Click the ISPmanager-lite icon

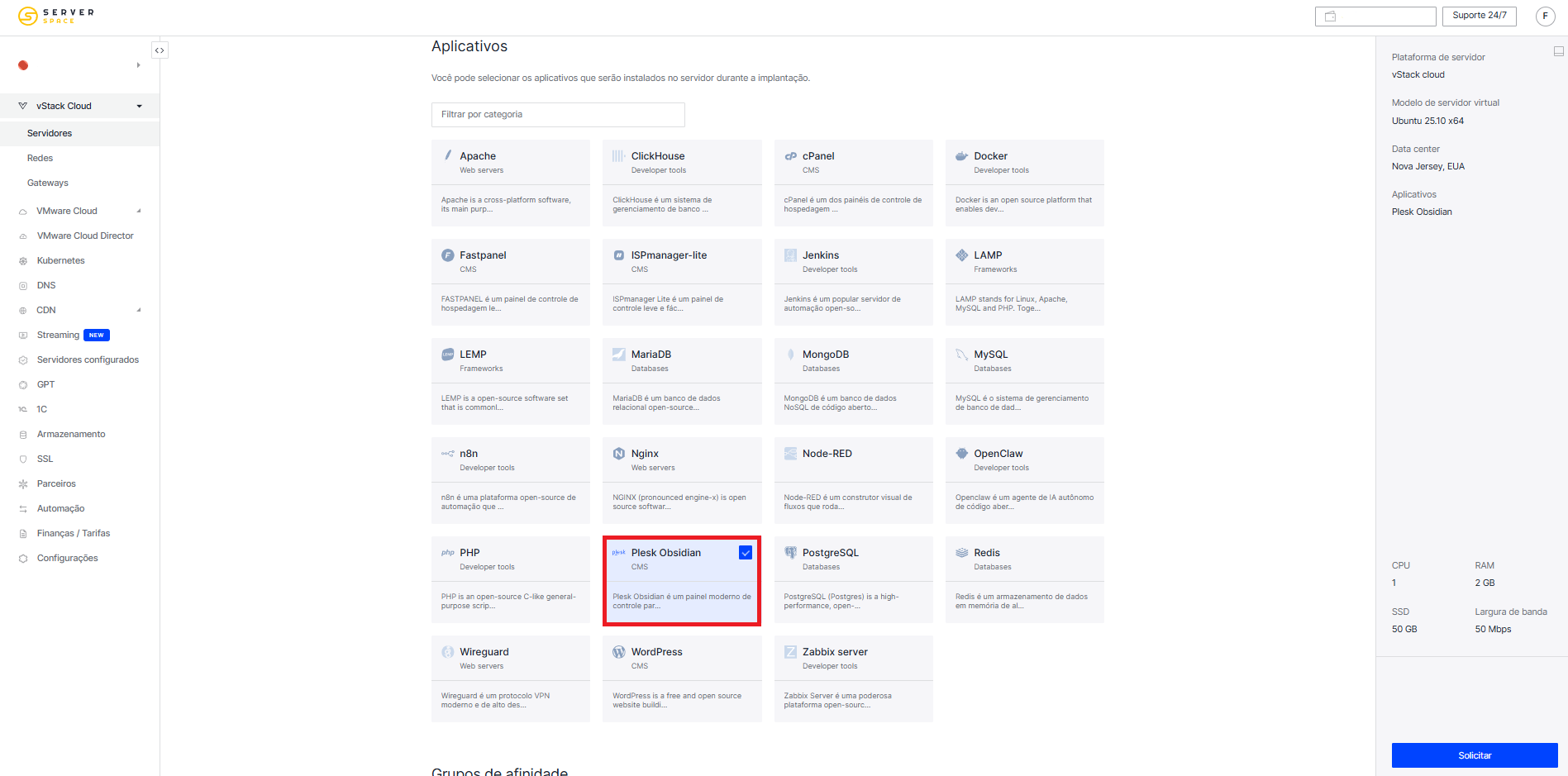tap(618, 255)
